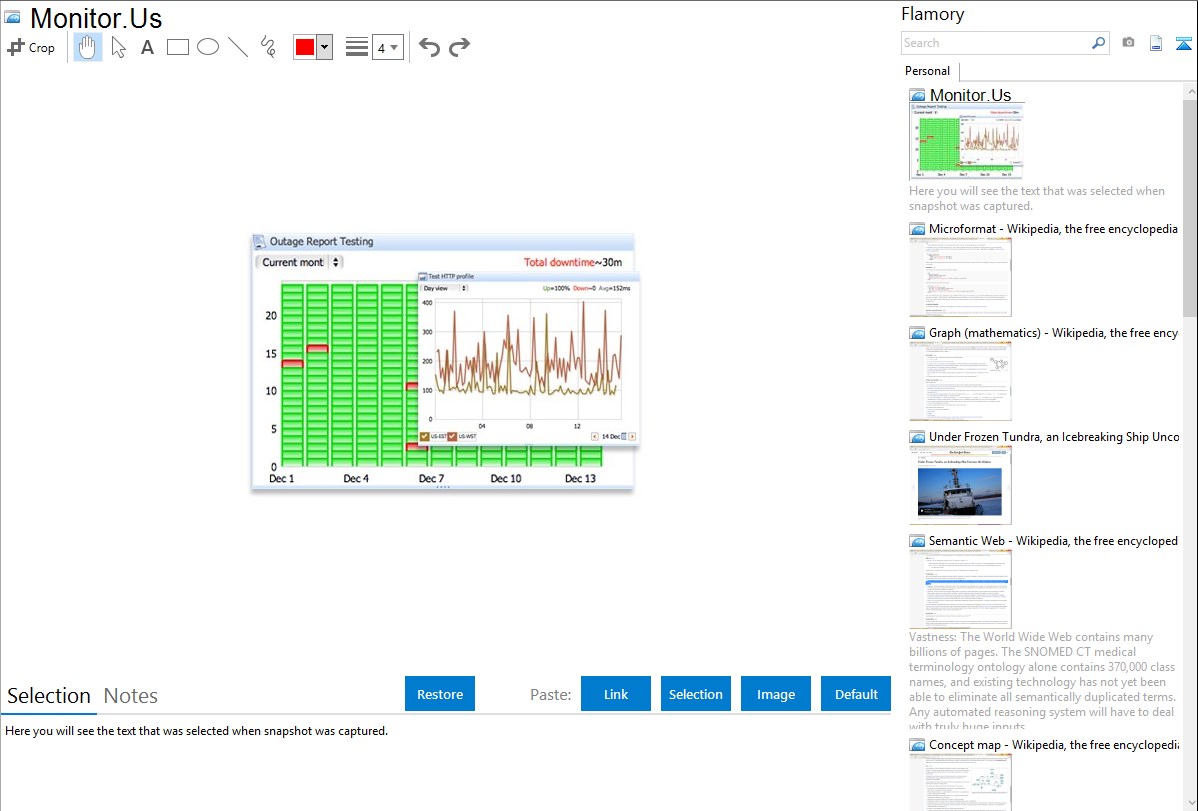This screenshot has height=811, width=1198.
Task: Open the Personal tab
Action: [x=927, y=71]
